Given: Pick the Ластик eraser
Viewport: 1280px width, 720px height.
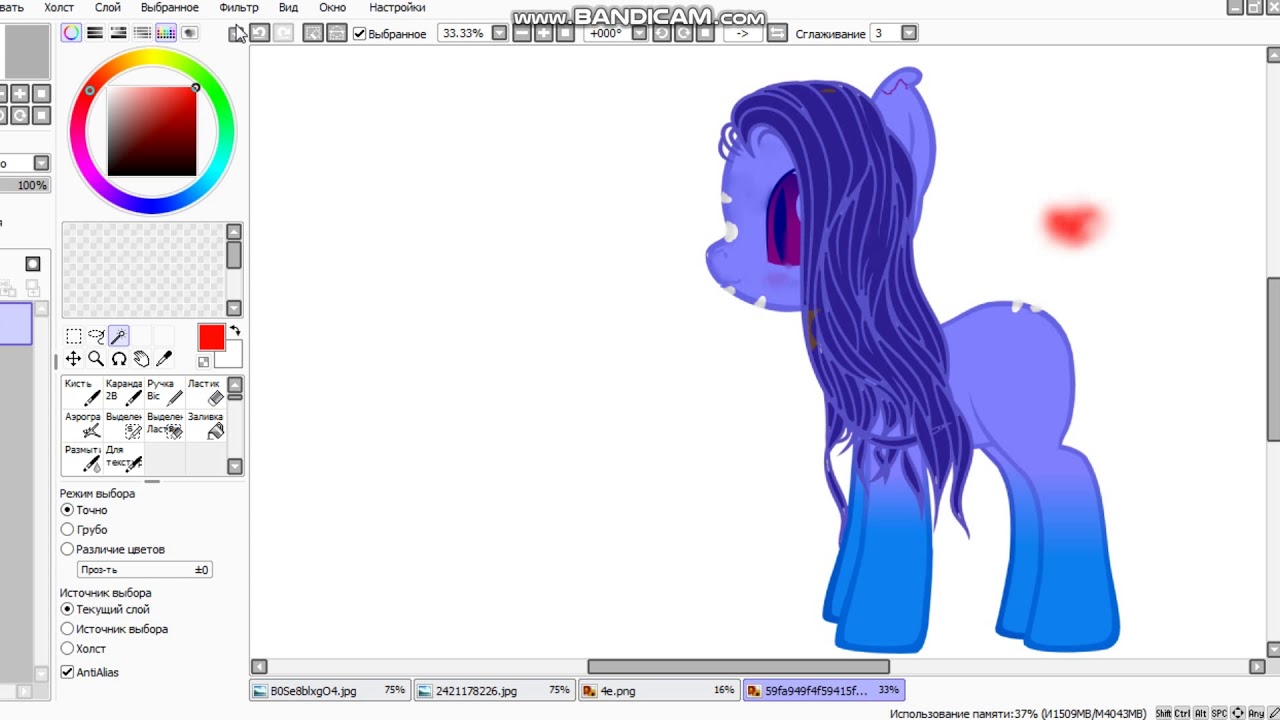Looking at the screenshot, I should [x=206, y=392].
